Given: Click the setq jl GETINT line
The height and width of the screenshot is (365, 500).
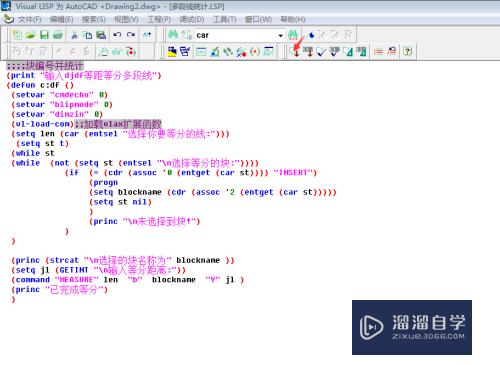Looking at the screenshot, I should click(98, 270).
